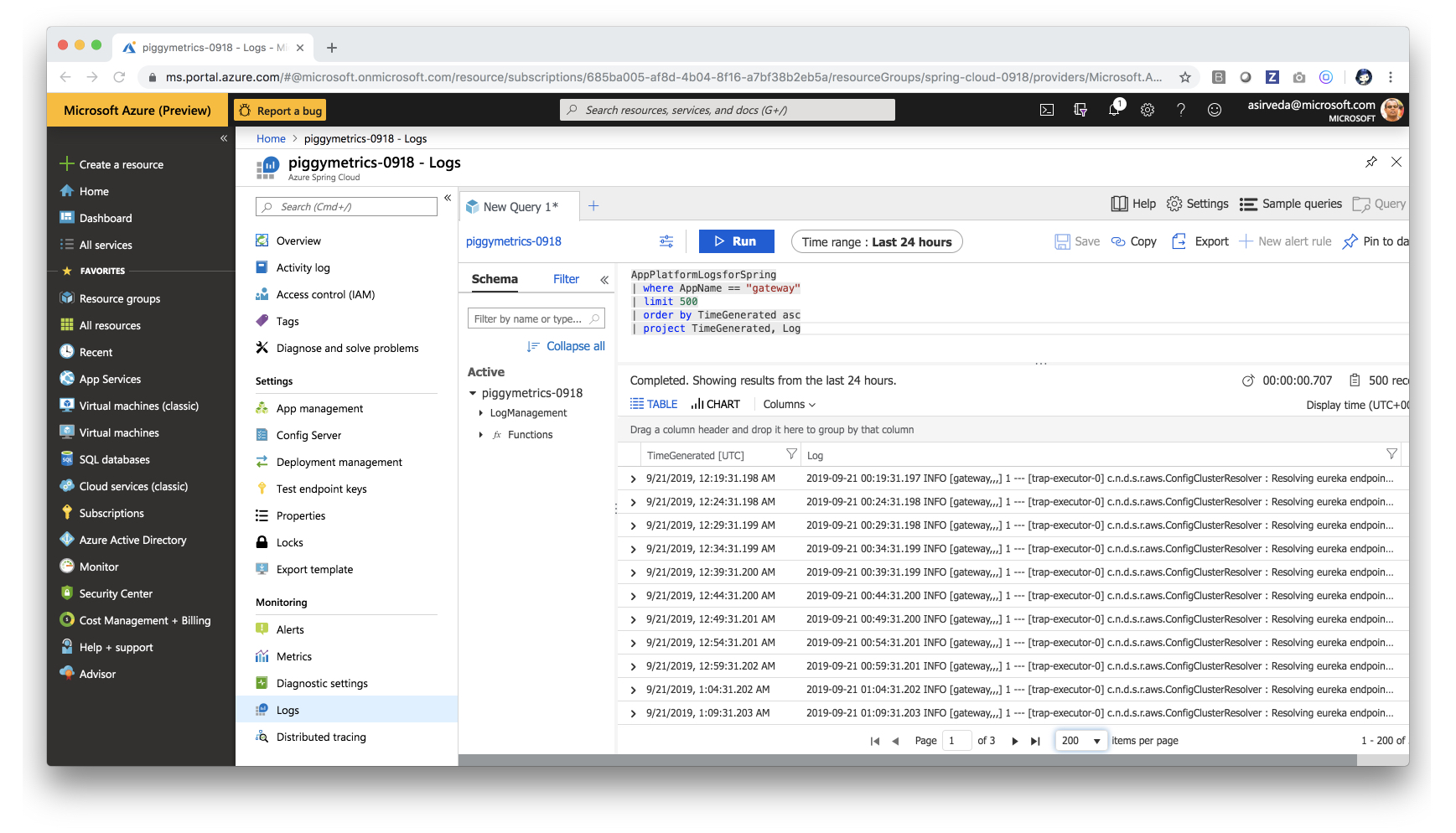
Task: Pin the Logs blade with pushpin icon
Action: (x=1371, y=162)
